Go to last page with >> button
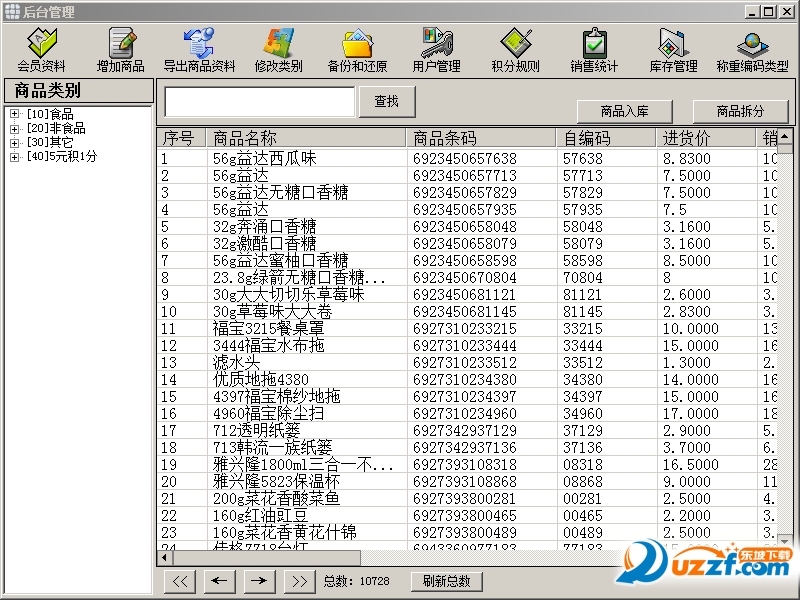Image resolution: width=800 pixels, height=600 pixels. pyautogui.click(x=299, y=581)
